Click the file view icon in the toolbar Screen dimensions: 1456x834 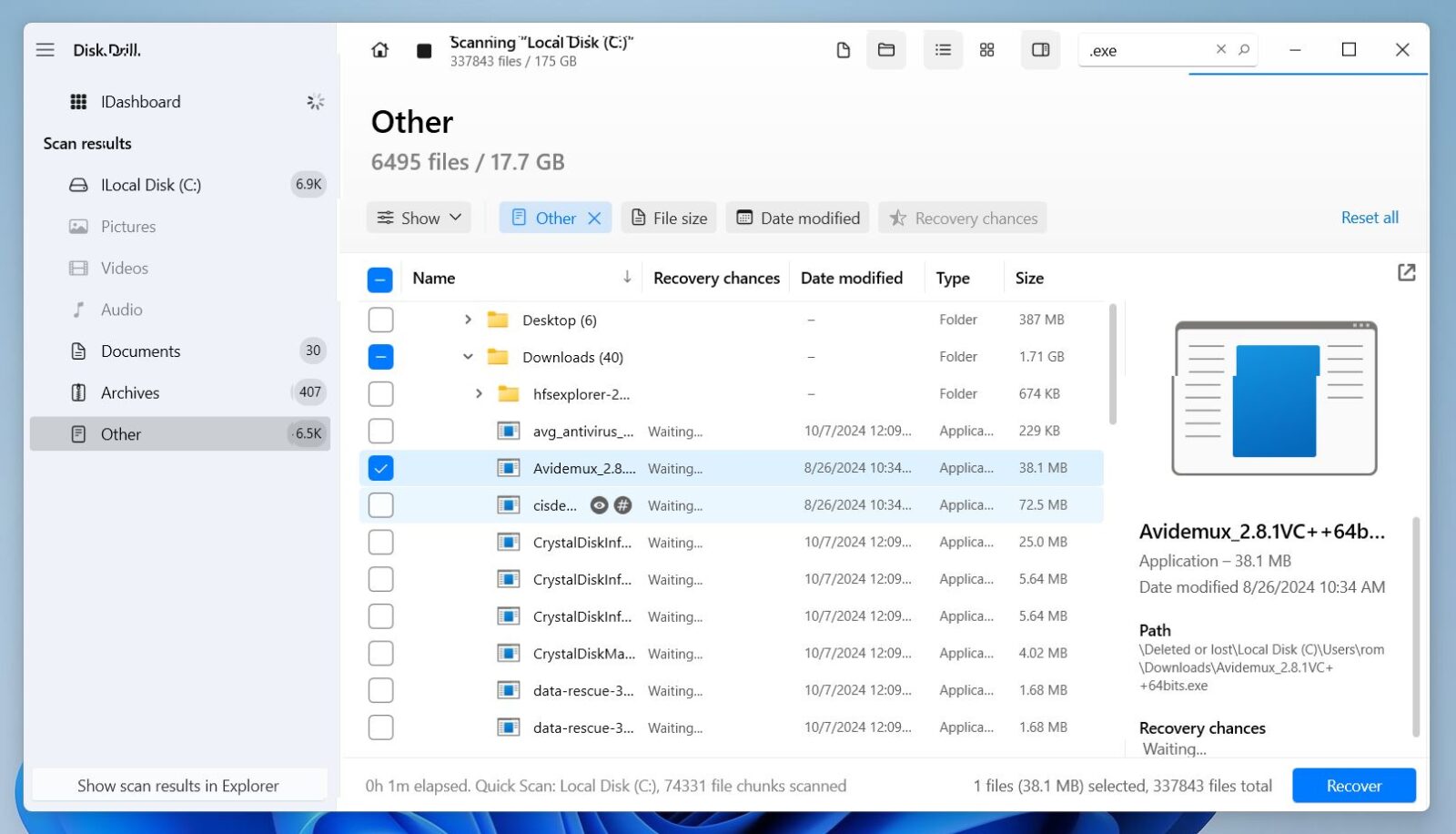(842, 50)
